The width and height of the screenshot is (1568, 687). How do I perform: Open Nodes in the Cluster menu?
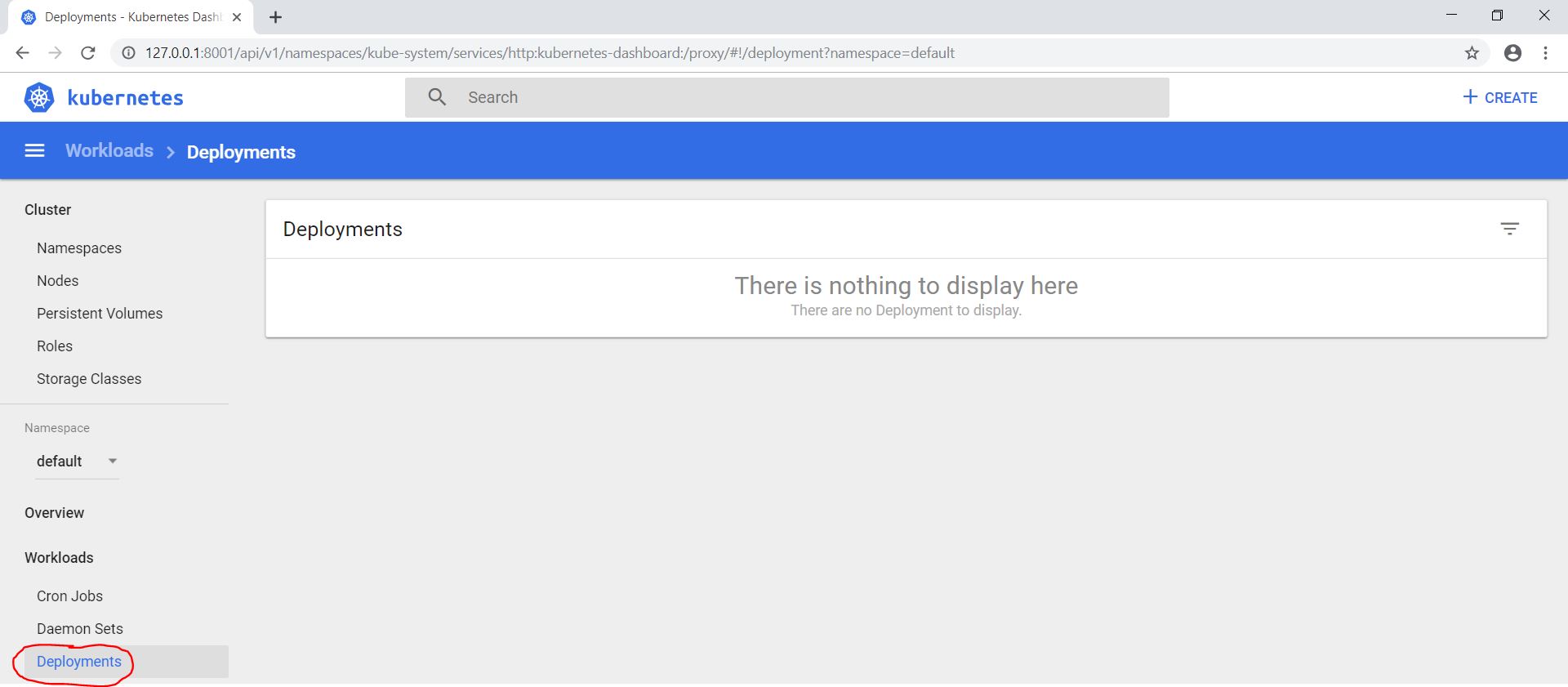click(58, 281)
